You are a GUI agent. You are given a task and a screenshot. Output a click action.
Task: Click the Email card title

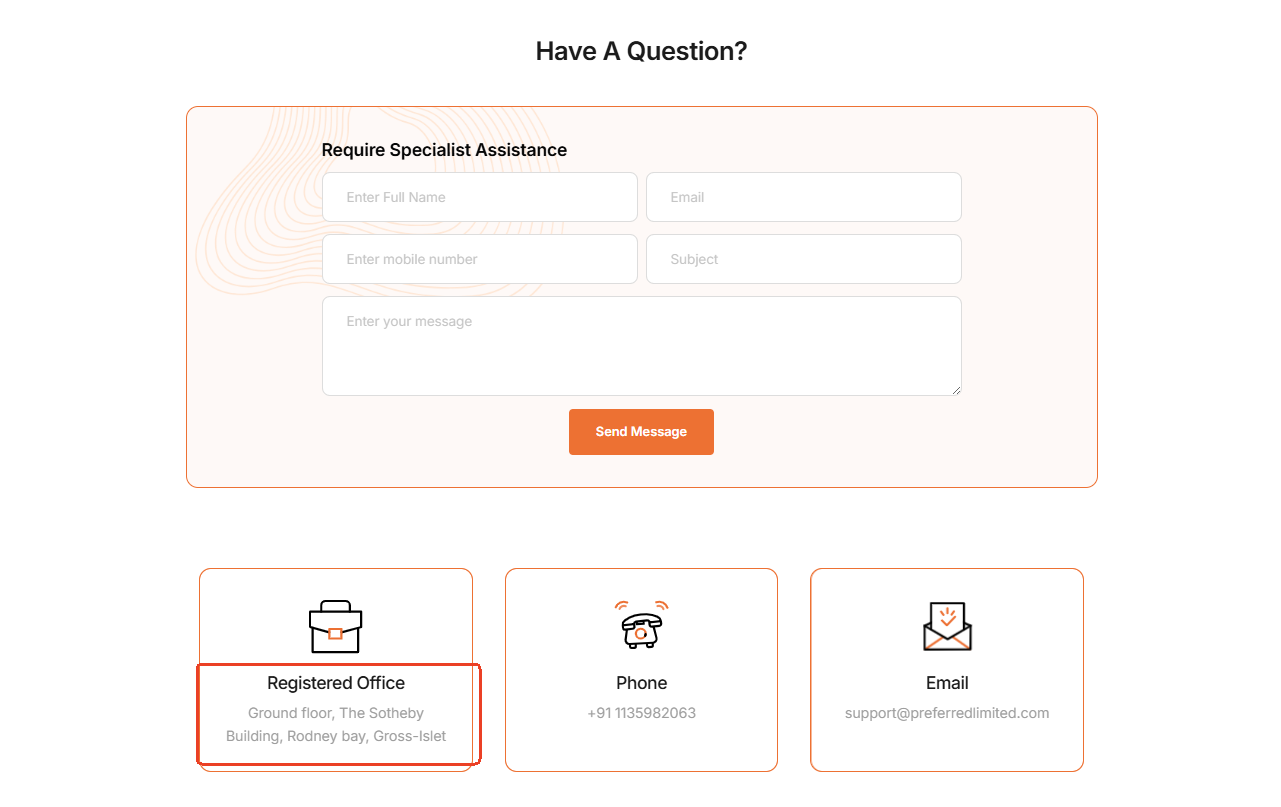point(947,683)
